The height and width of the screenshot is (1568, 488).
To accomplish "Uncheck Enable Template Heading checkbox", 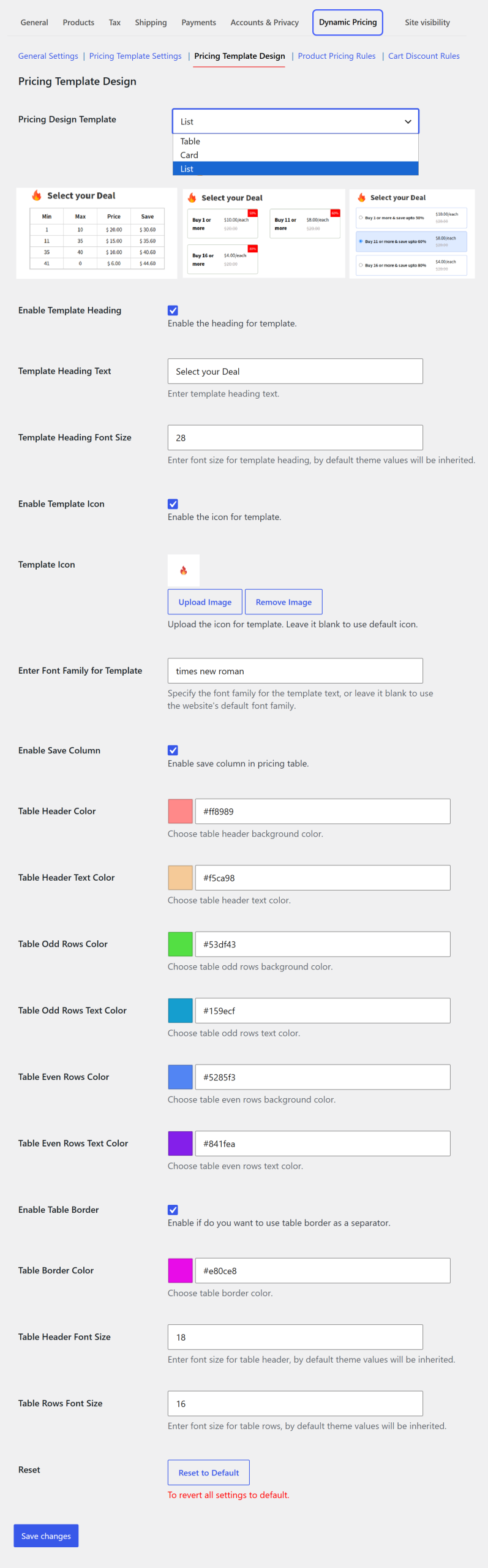I will coord(173,311).
